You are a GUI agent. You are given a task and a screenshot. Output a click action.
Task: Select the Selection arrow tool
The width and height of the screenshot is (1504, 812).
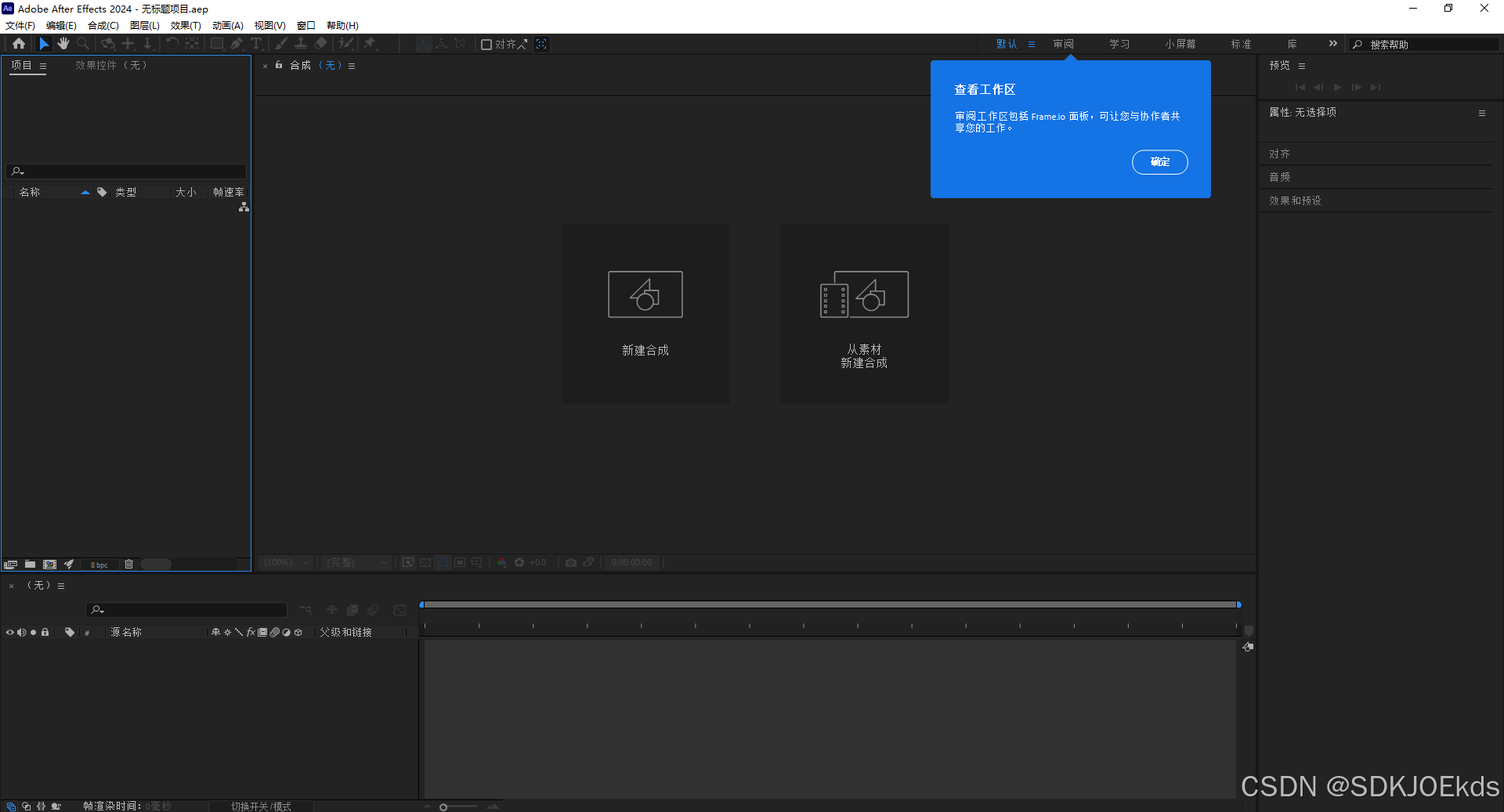(44, 44)
